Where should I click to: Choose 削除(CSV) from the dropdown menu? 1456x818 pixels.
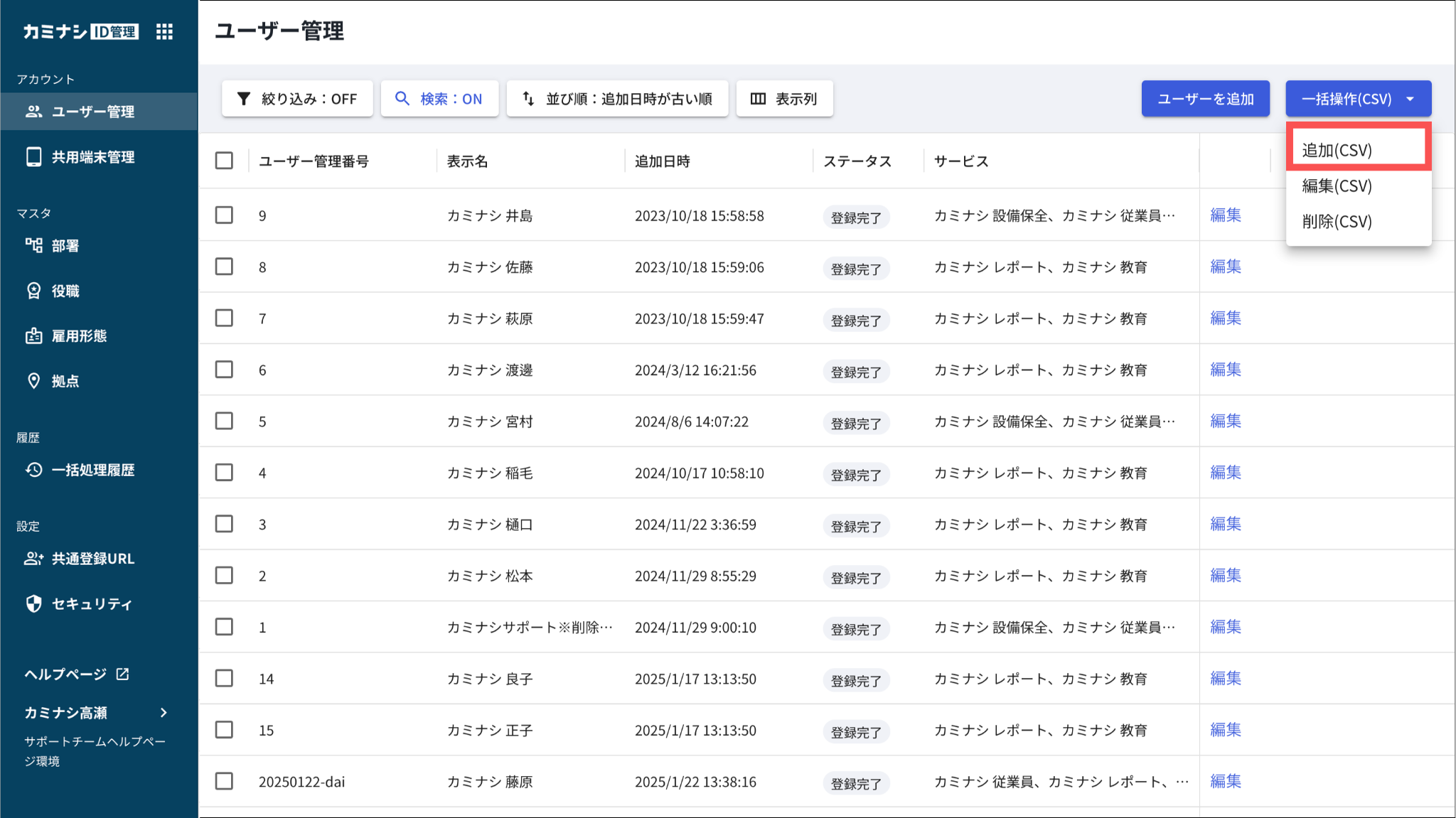click(1337, 221)
